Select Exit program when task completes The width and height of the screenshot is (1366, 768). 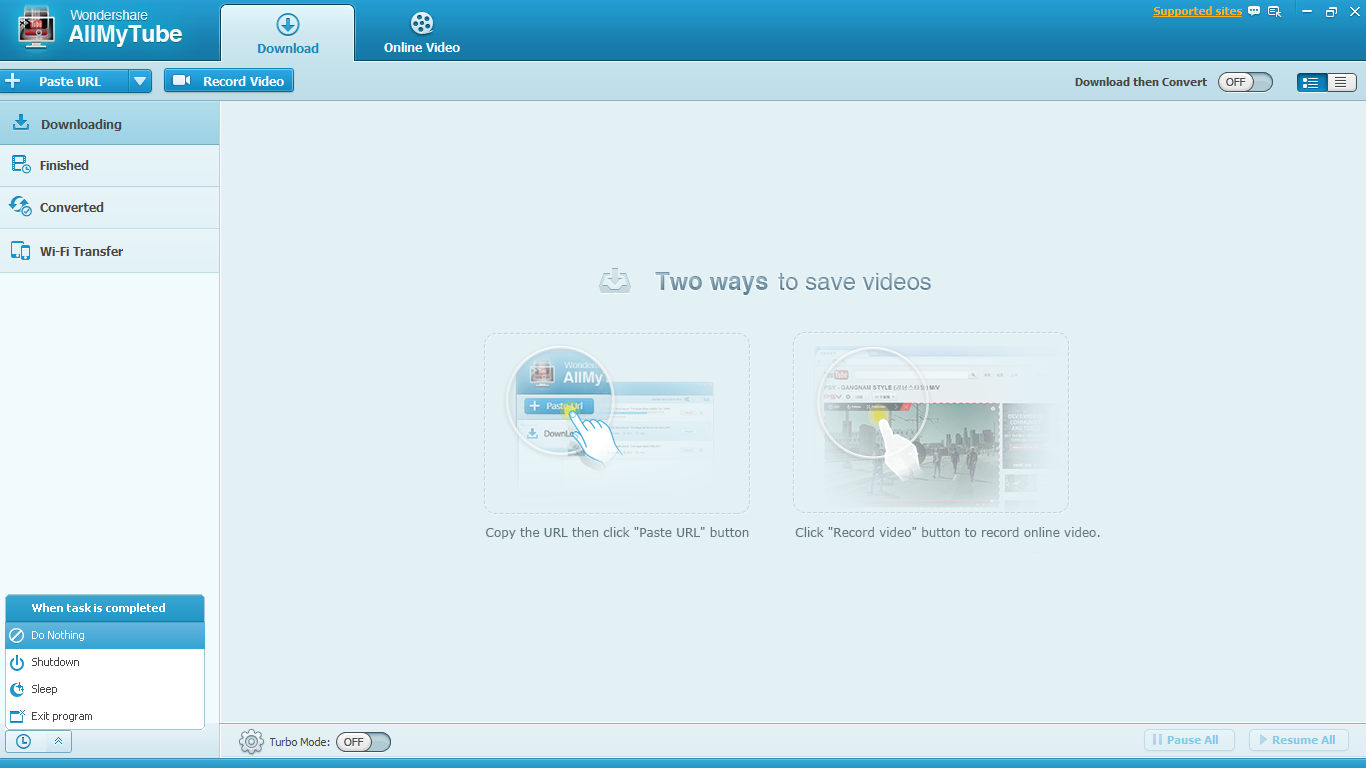105,716
